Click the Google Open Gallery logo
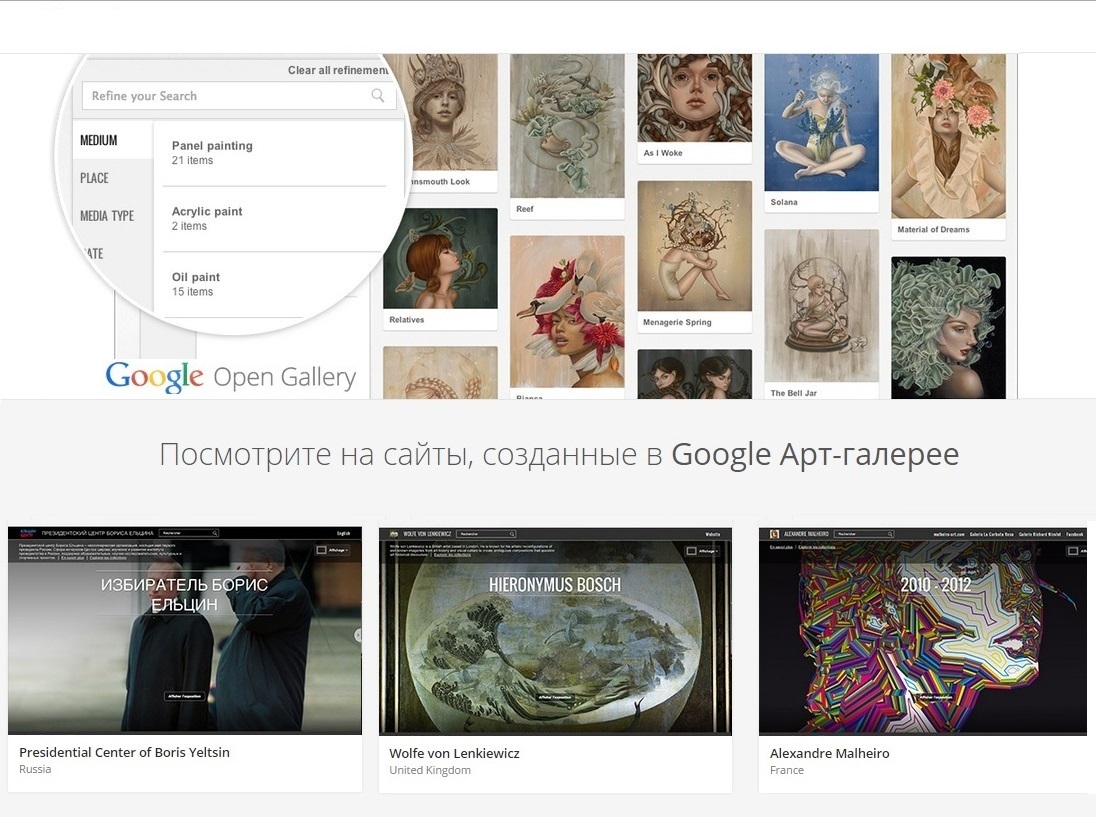1096x817 pixels. pyautogui.click(x=231, y=377)
